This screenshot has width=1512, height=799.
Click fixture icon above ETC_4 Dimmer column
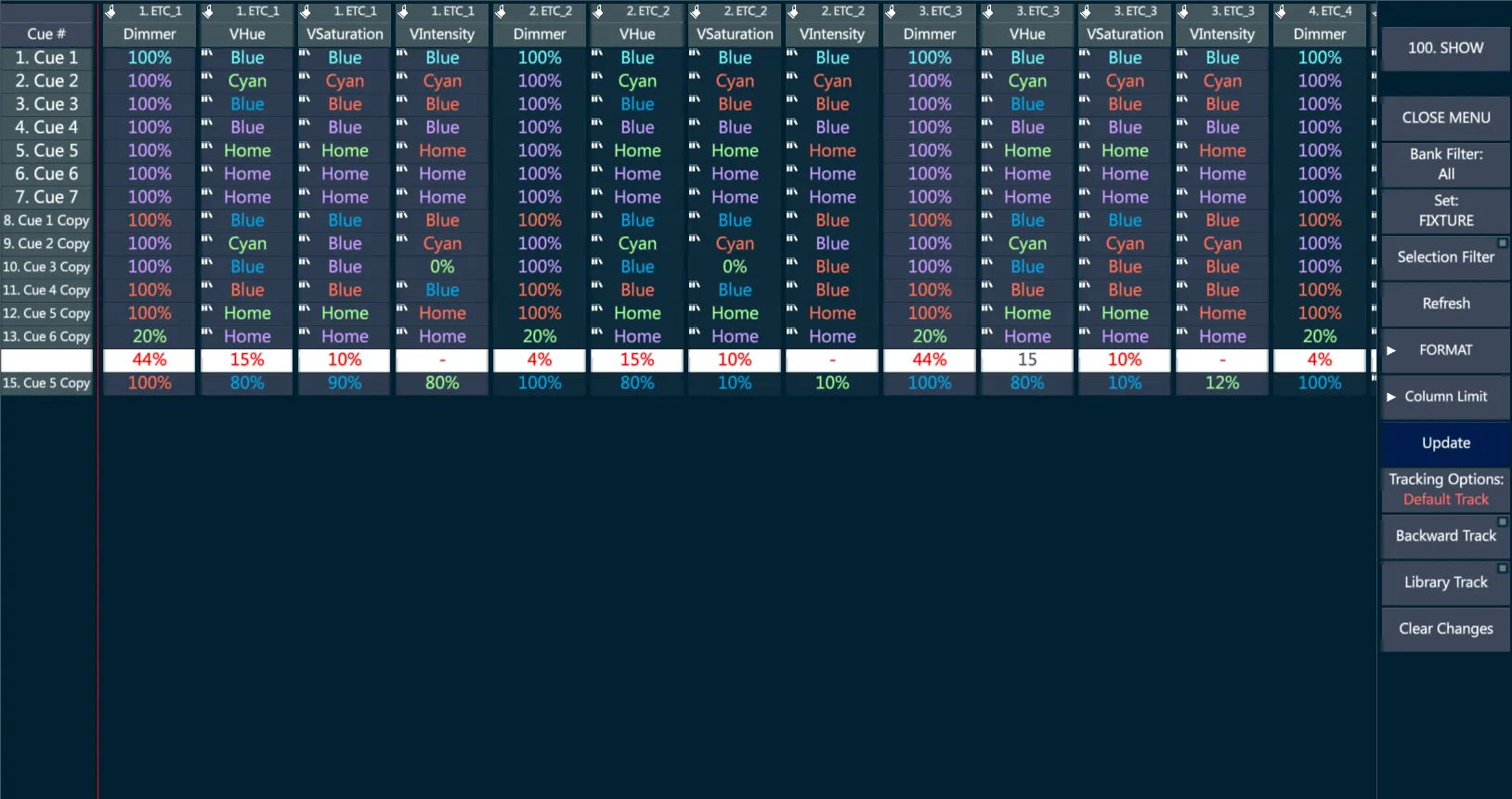1281,12
